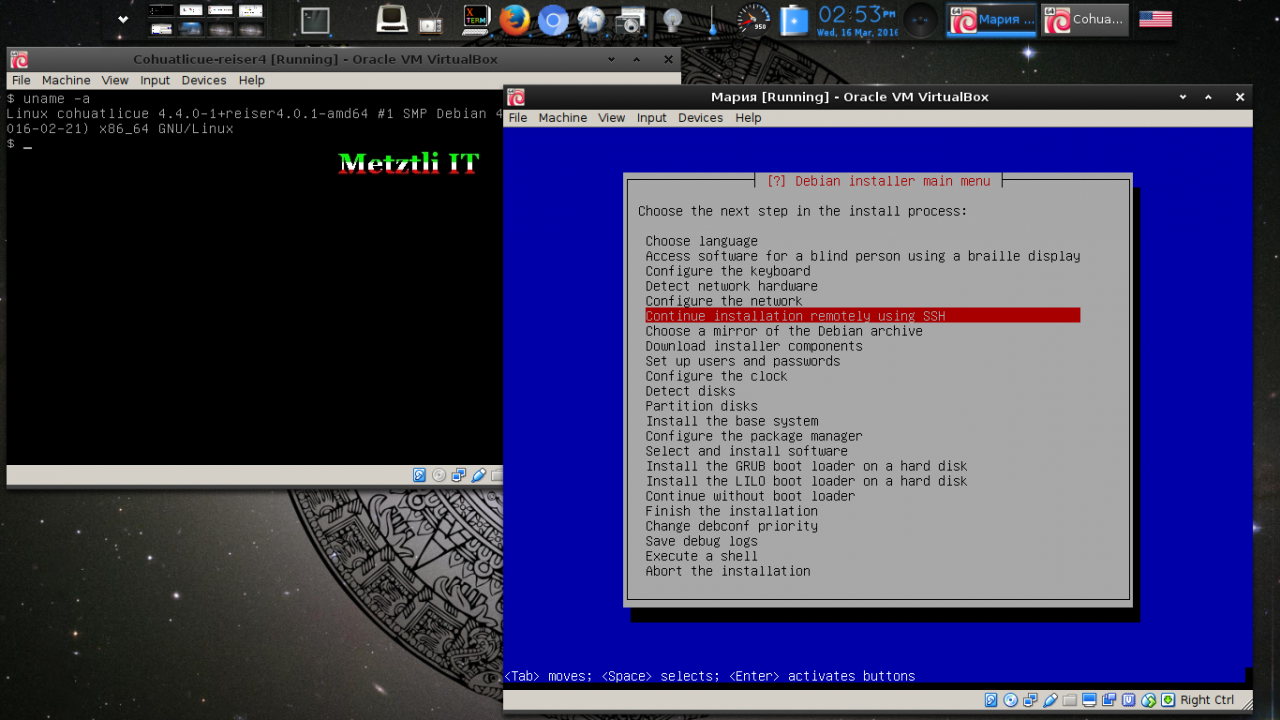Select 'Choose language' in installer menu
Screen dimensions: 1280x720
point(702,241)
